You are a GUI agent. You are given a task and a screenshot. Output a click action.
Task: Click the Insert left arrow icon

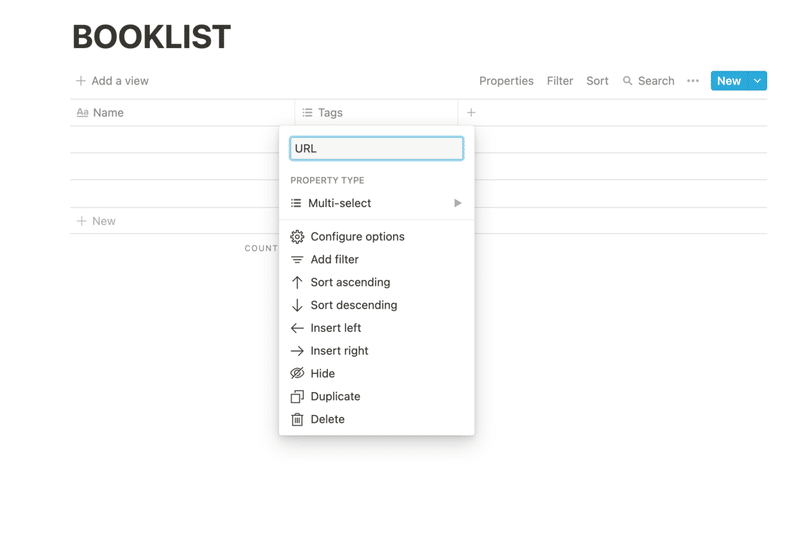point(297,328)
